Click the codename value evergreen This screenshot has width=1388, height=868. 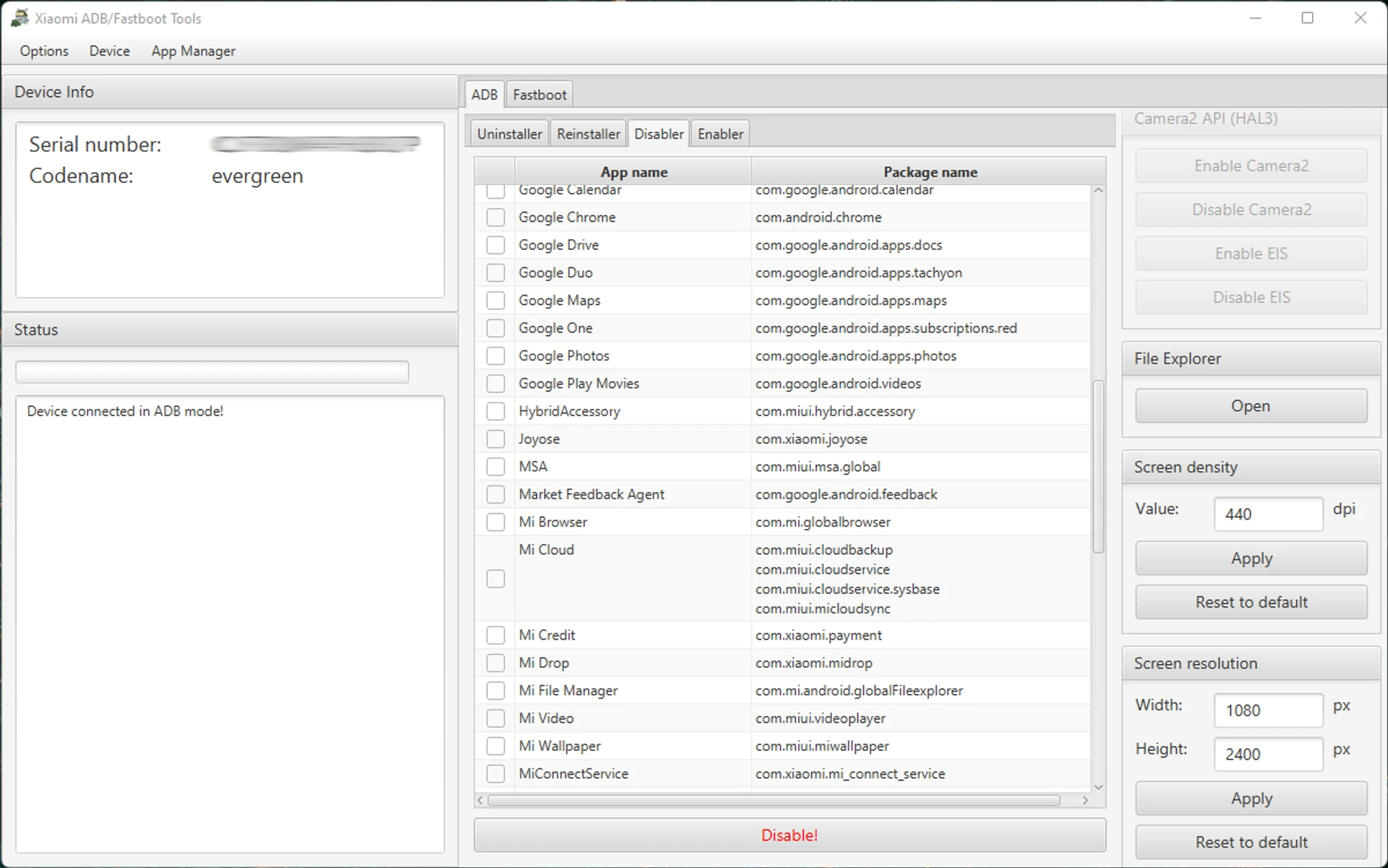(x=257, y=176)
